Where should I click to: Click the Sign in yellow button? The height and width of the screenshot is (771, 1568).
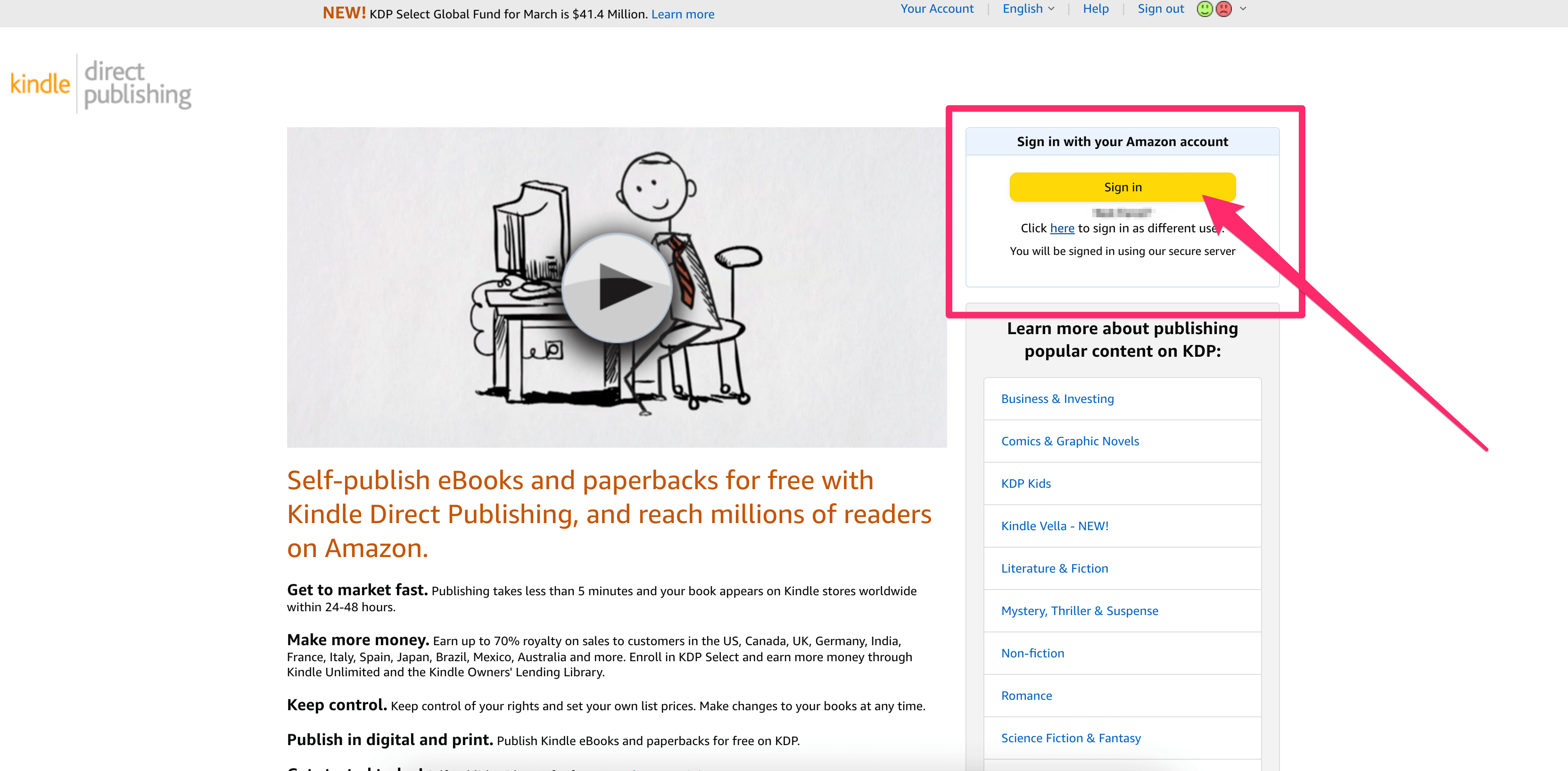[x=1121, y=186]
